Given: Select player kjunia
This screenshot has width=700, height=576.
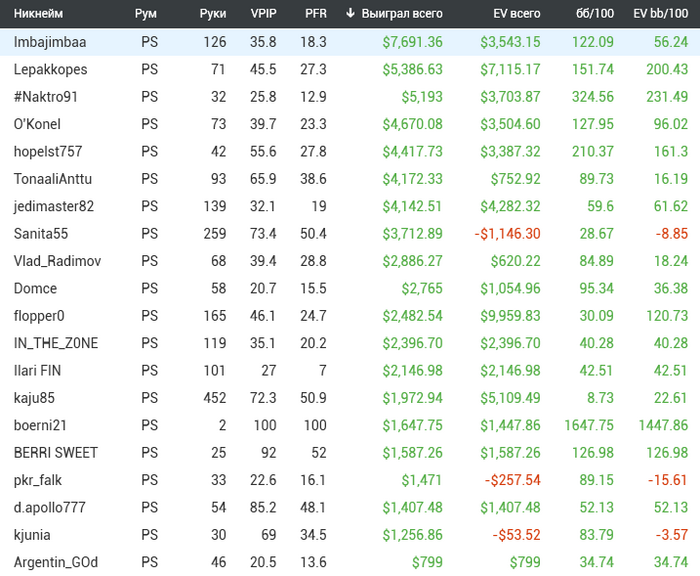Looking at the screenshot, I should (x=32, y=534).
